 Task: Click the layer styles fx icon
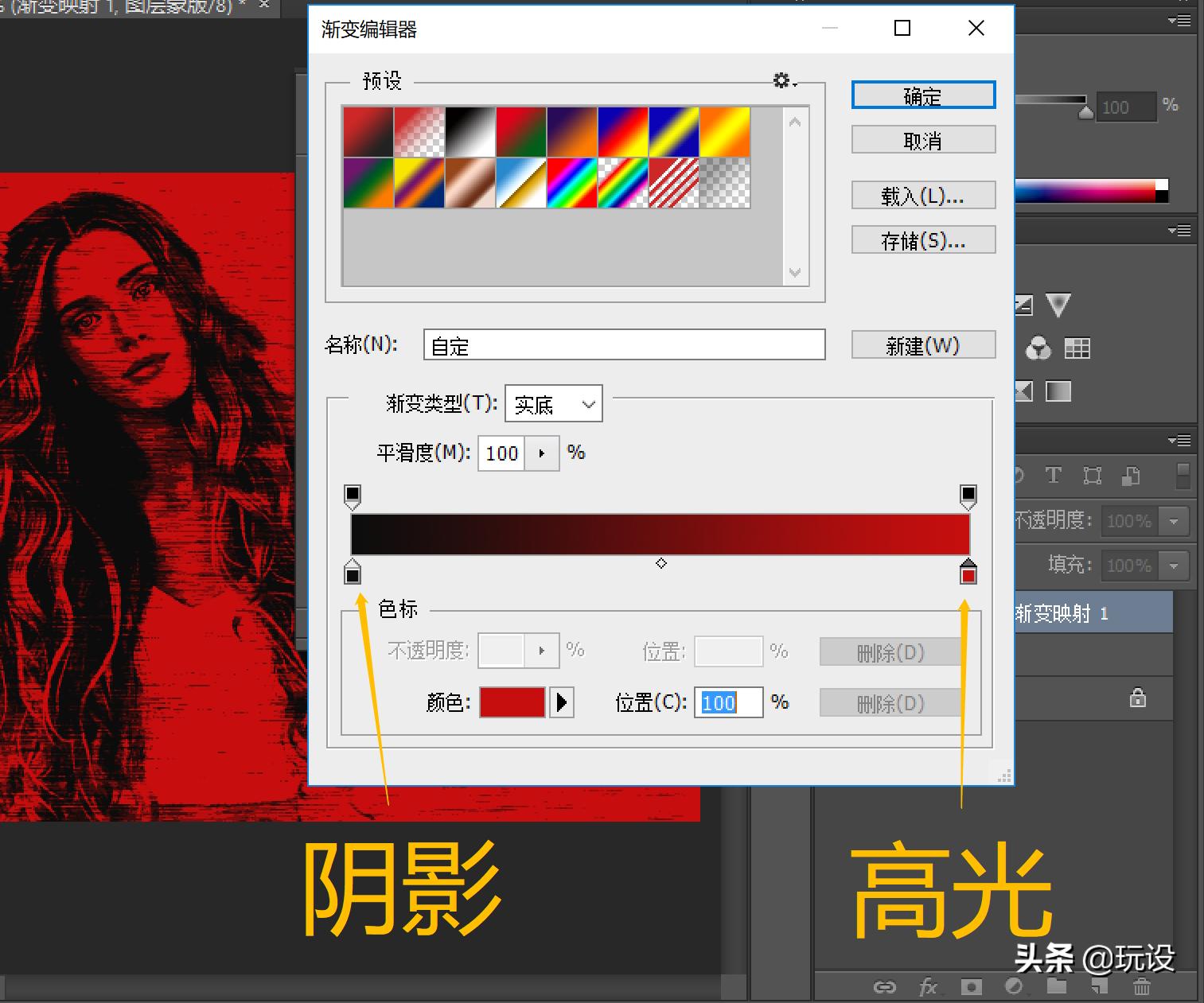[928, 987]
